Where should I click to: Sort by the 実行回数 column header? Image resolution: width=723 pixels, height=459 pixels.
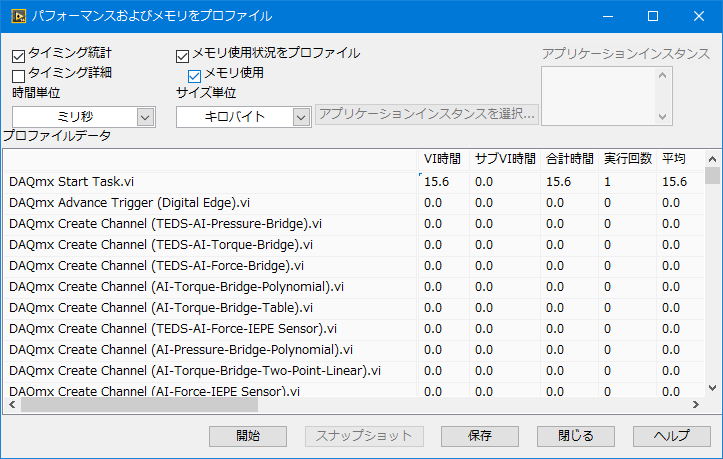point(628,159)
